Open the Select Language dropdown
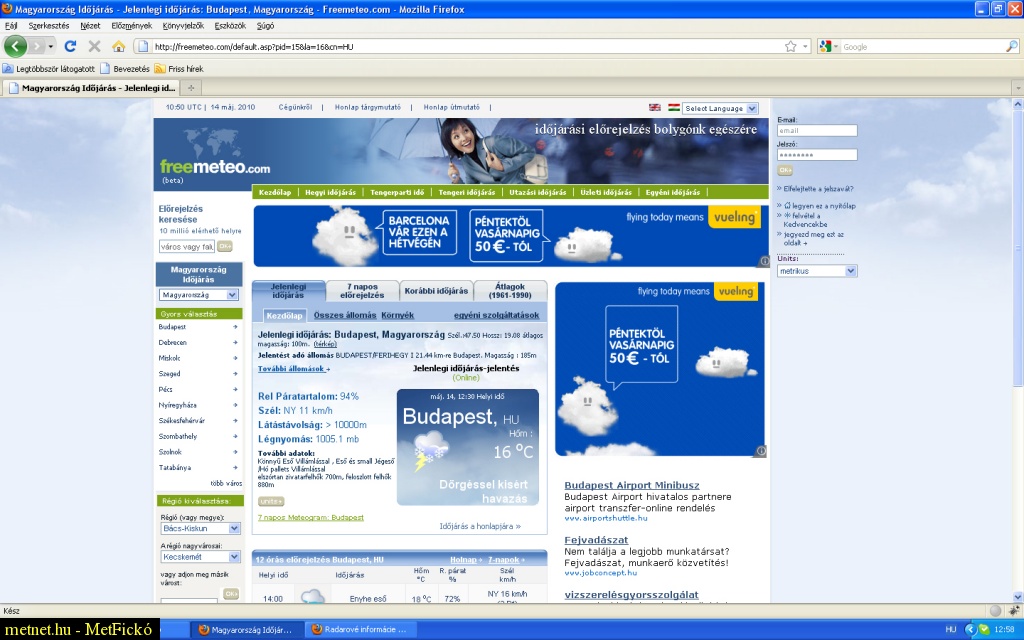1024x640 pixels. tap(720, 108)
